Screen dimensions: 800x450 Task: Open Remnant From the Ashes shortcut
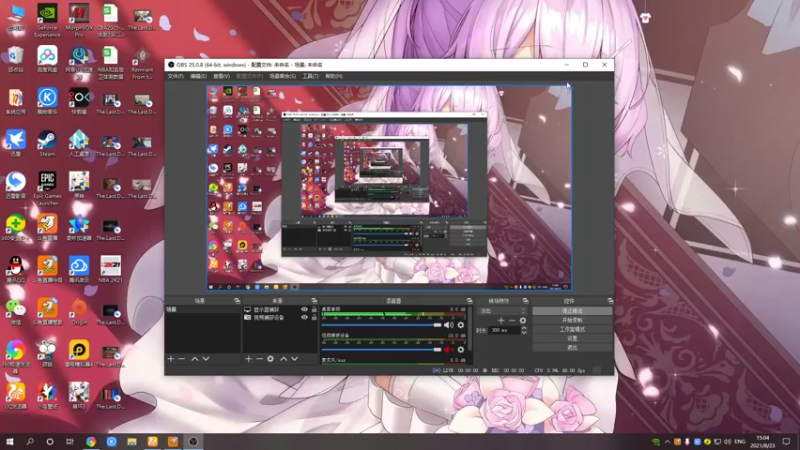pyautogui.click(x=142, y=63)
